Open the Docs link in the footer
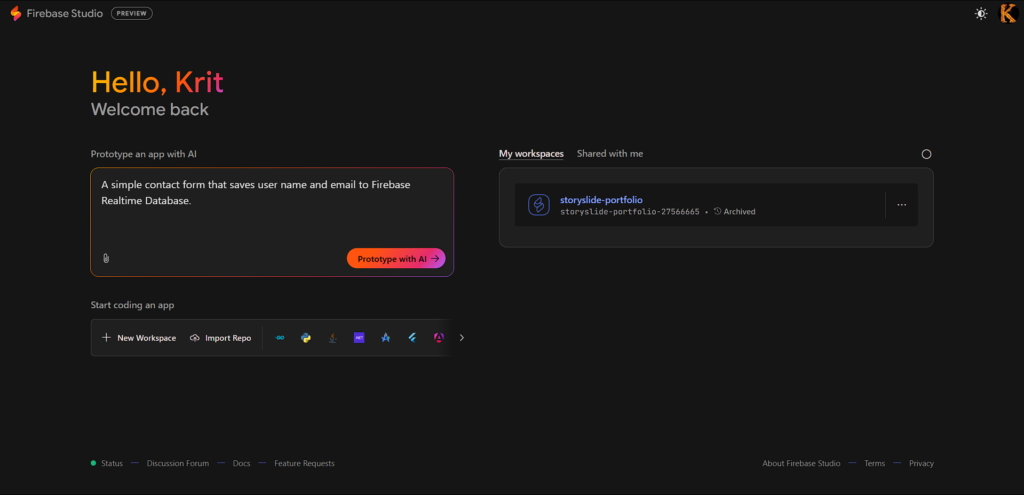1024x495 pixels. [242, 463]
